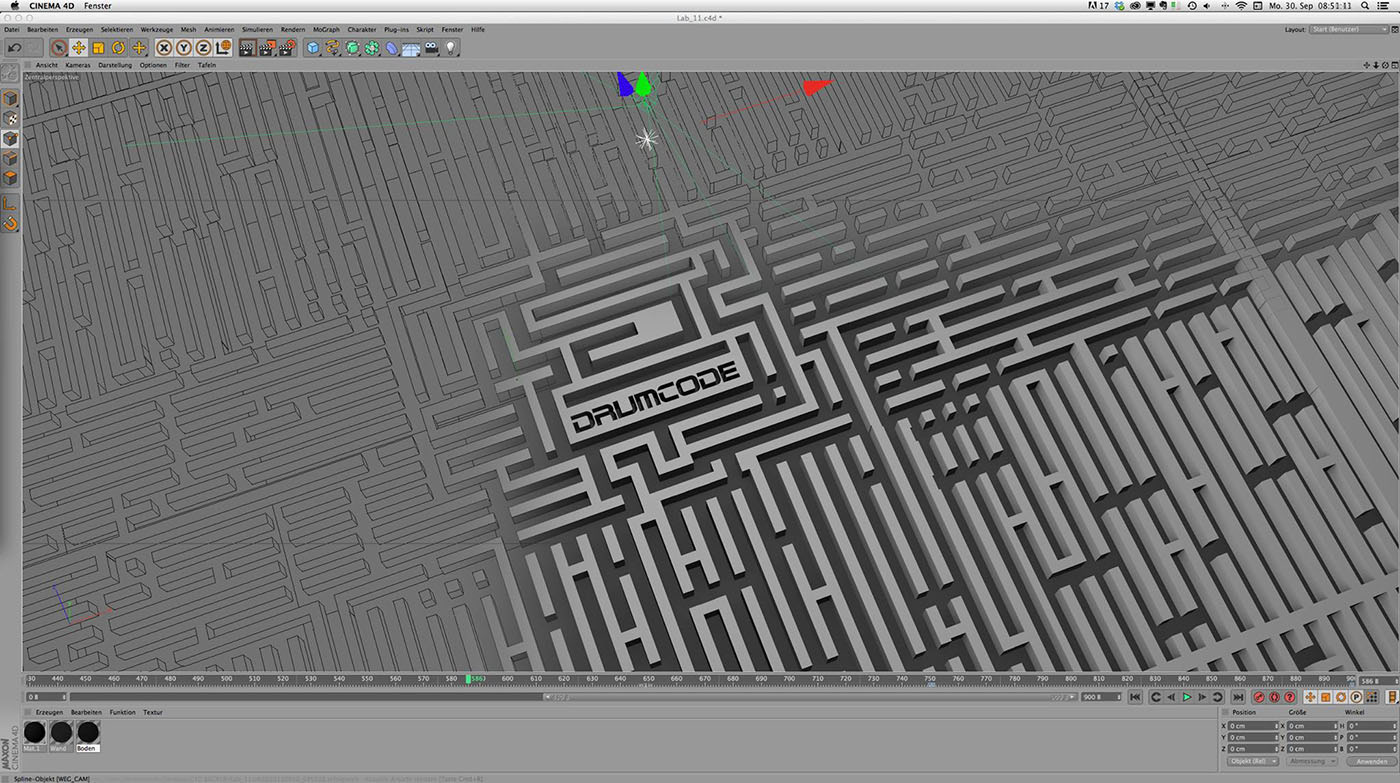
Task: Click the Record Active Objects red button
Action: click(1259, 697)
